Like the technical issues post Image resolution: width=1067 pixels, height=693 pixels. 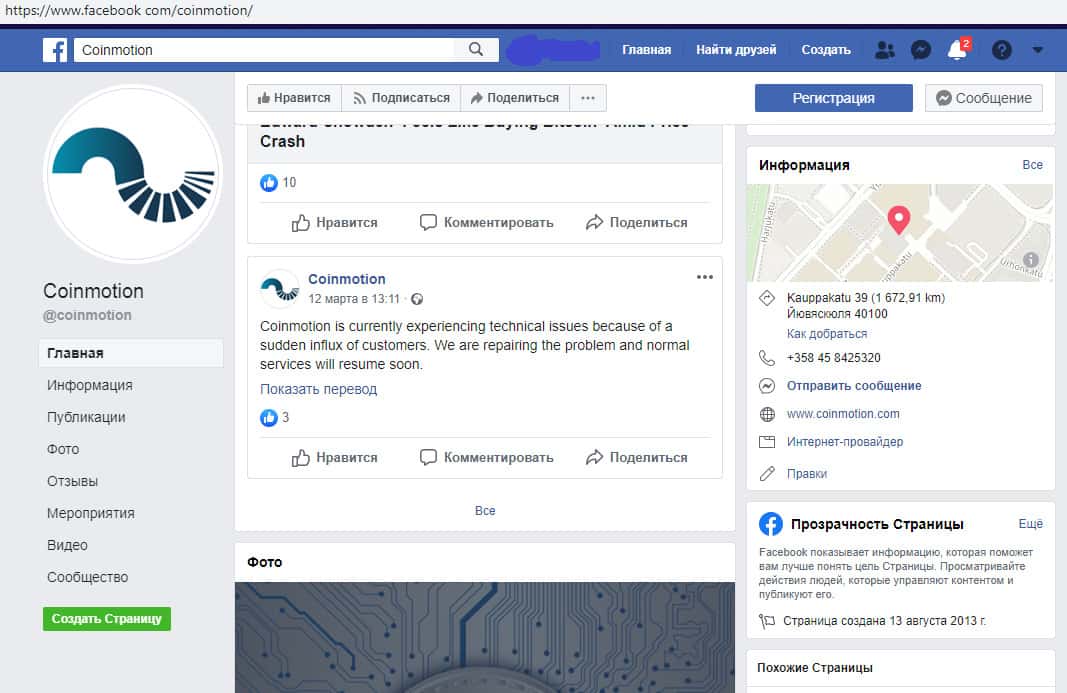pyautogui.click(x=334, y=457)
